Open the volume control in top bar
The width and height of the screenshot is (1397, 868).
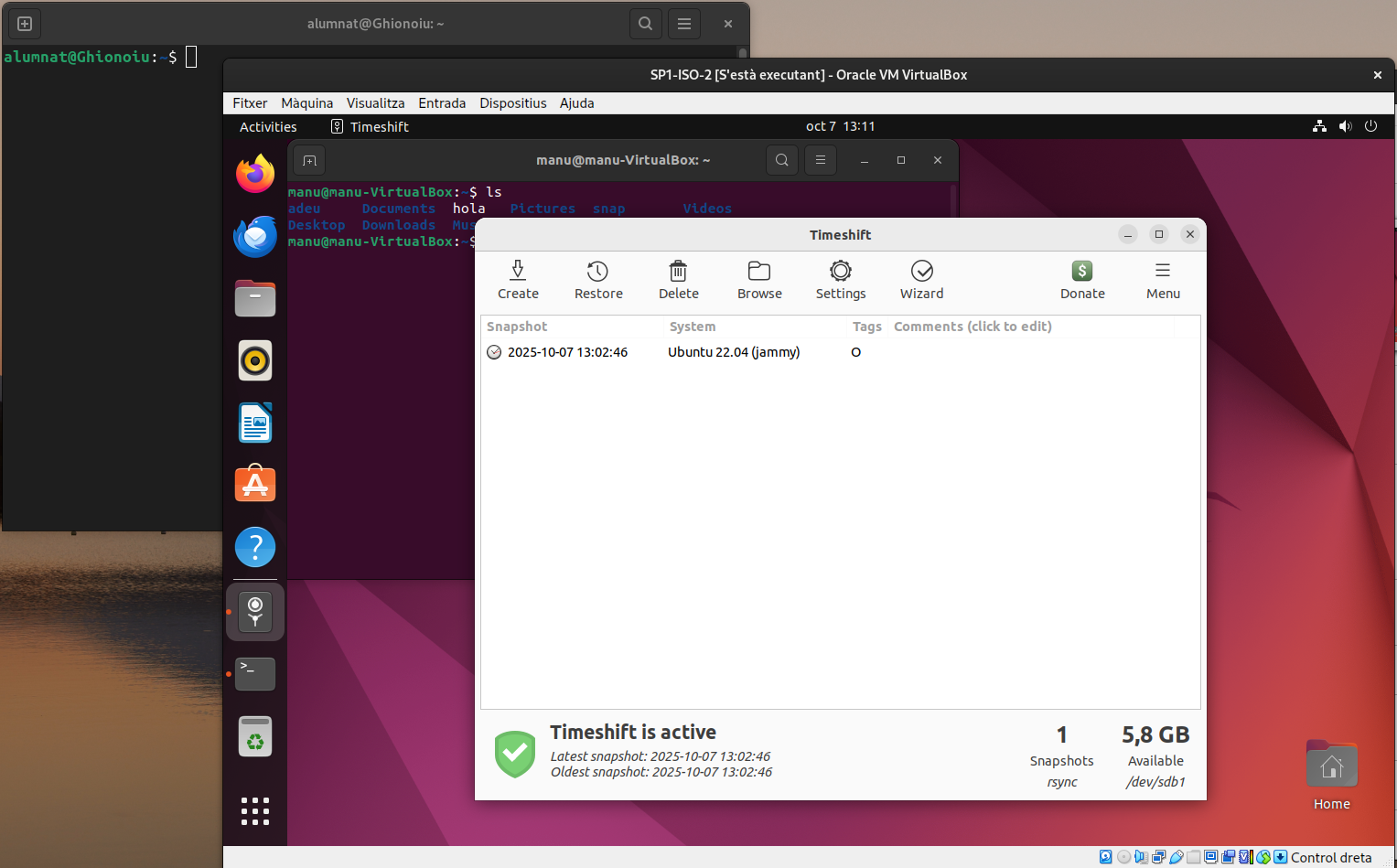pyautogui.click(x=1345, y=126)
